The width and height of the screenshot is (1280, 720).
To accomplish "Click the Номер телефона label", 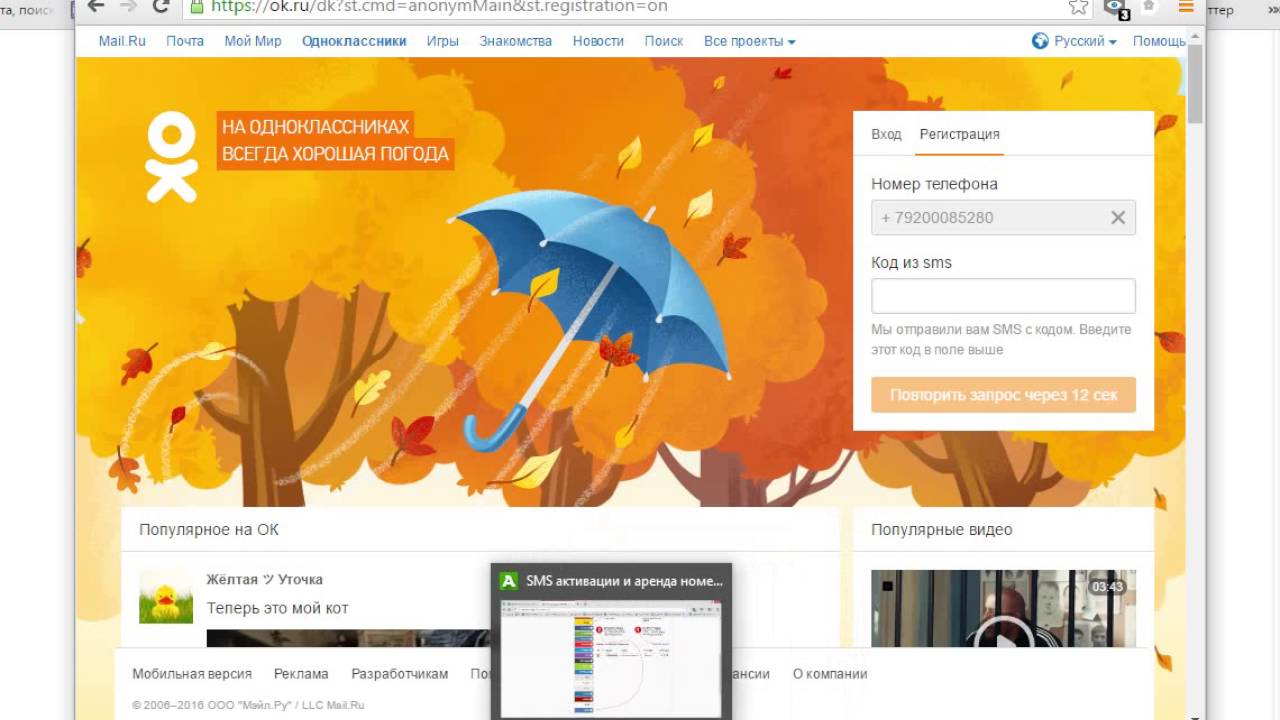I will coord(934,184).
